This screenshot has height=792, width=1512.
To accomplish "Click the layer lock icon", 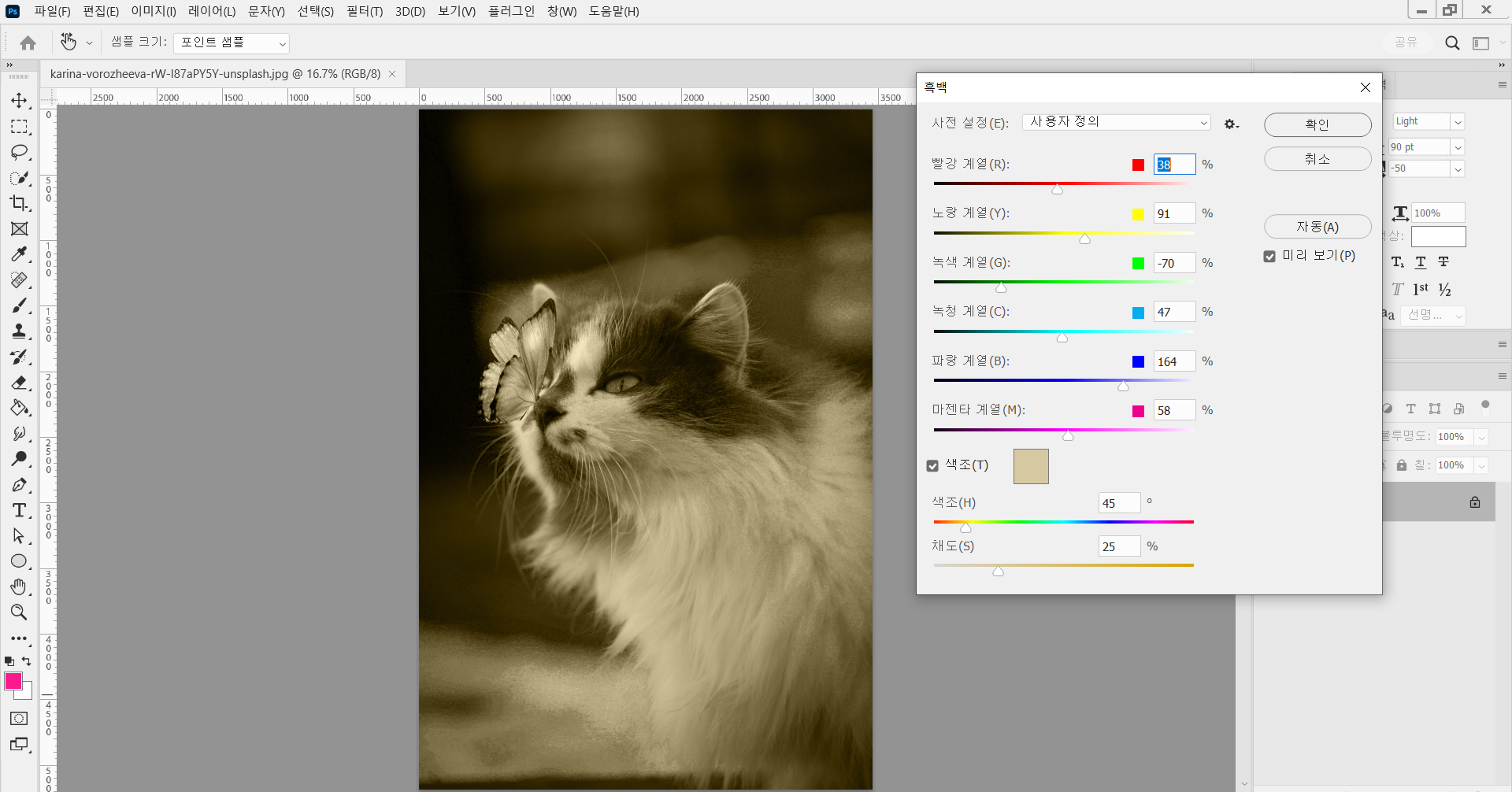I will pyautogui.click(x=1475, y=502).
